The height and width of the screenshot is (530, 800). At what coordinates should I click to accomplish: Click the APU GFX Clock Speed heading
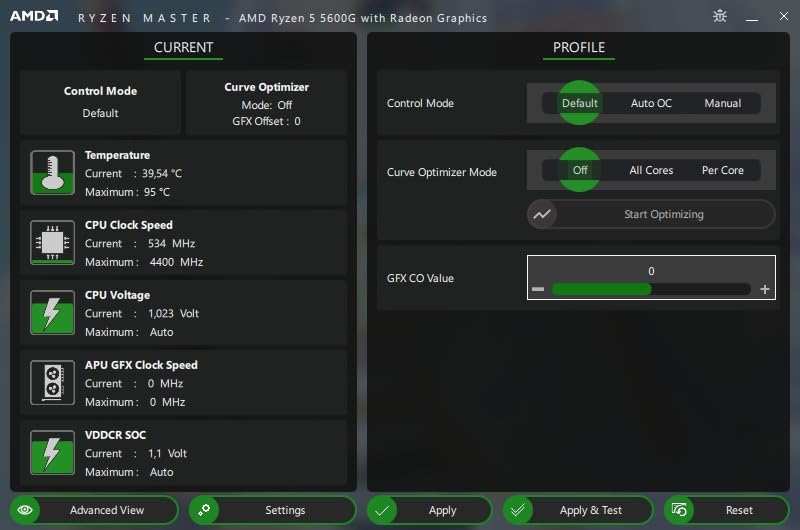point(141,365)
